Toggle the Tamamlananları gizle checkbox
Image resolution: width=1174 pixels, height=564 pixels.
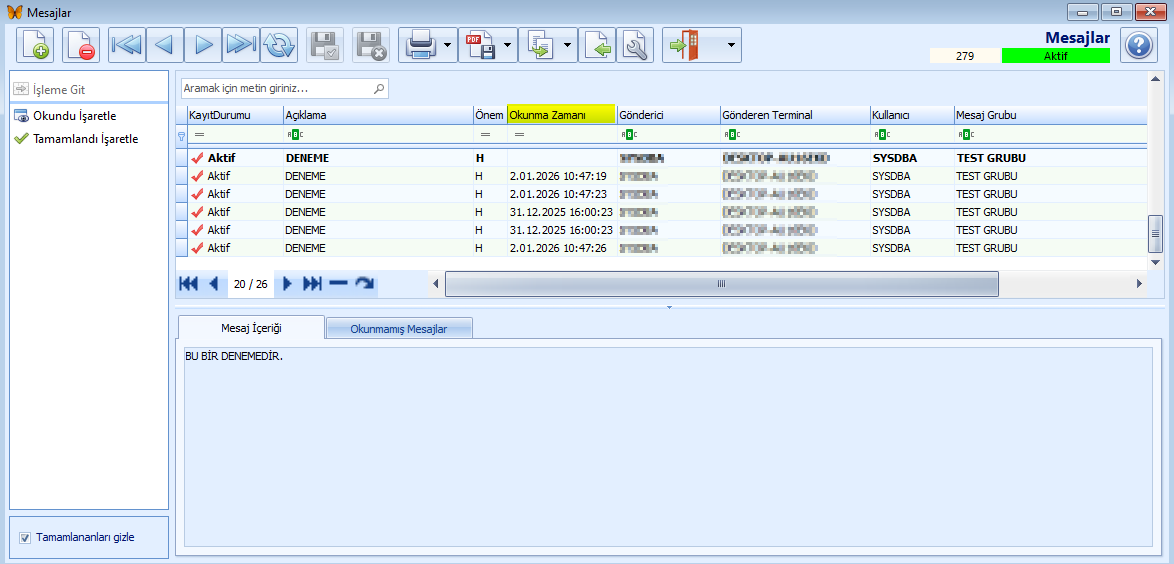coord(25,538)
